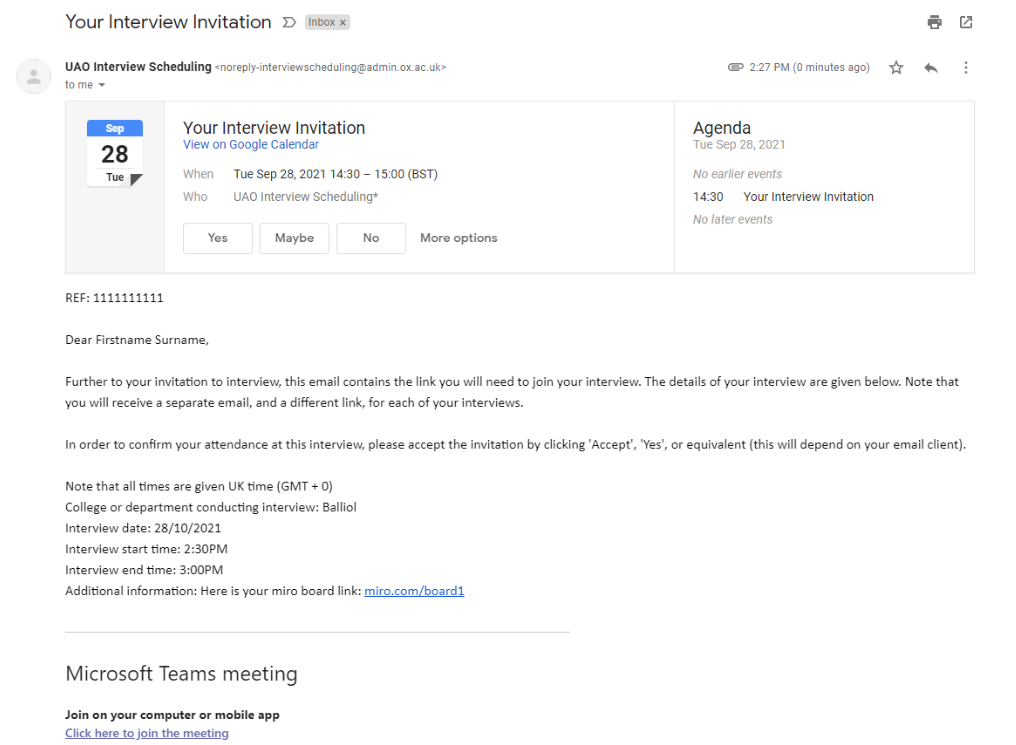The height and width of the screenshot is (745, 1016).
Task: Click the Sep 28 calendar date icon
Action: pos(115,154)
